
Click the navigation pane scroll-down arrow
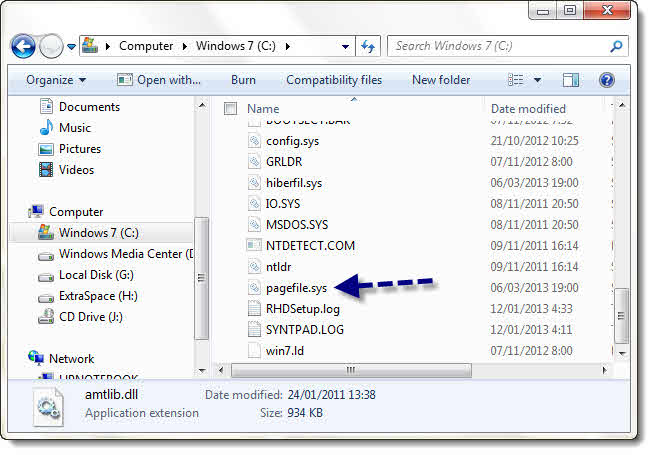coord(202,370)
